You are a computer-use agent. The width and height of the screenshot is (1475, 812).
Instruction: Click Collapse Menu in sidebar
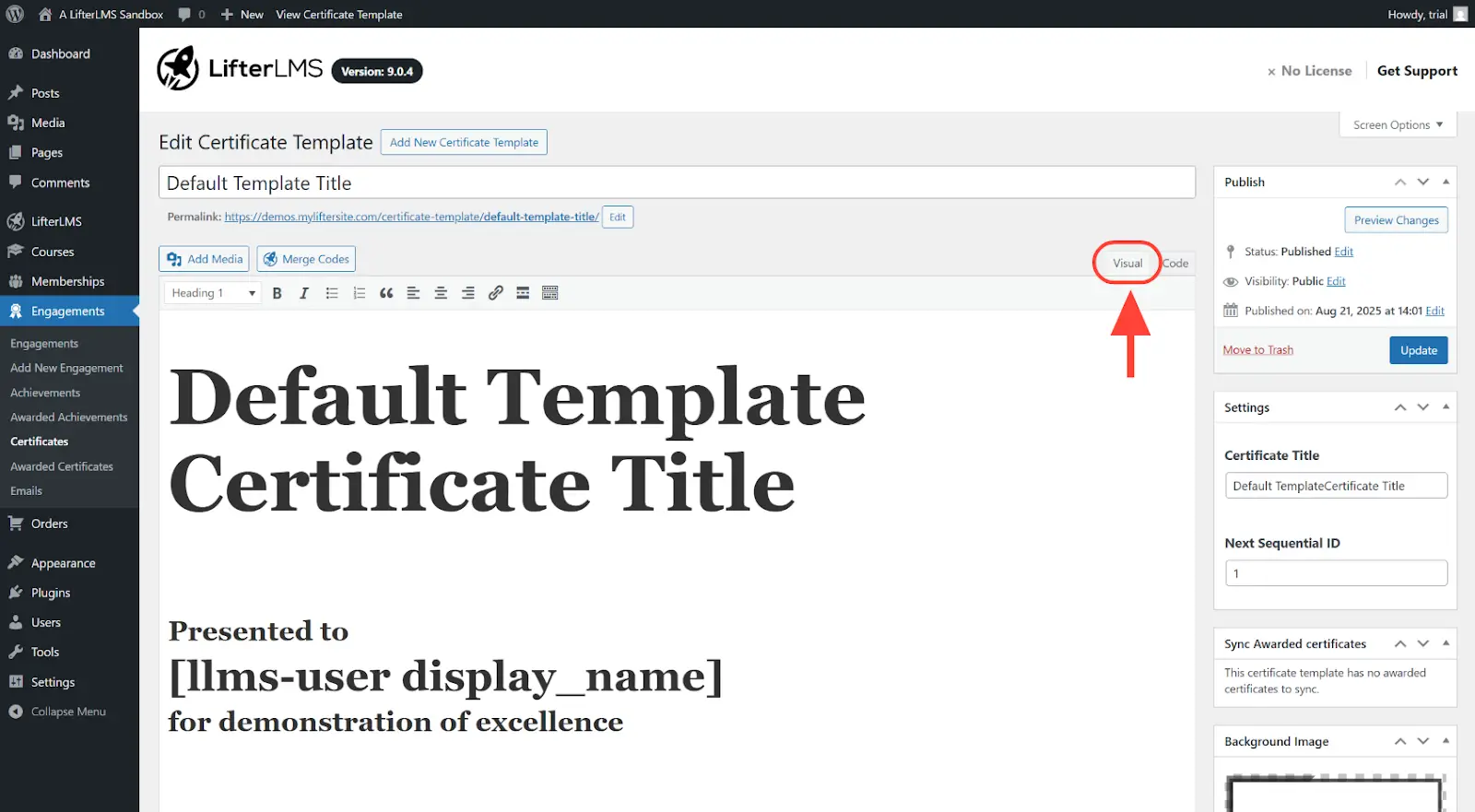(69, 712)
